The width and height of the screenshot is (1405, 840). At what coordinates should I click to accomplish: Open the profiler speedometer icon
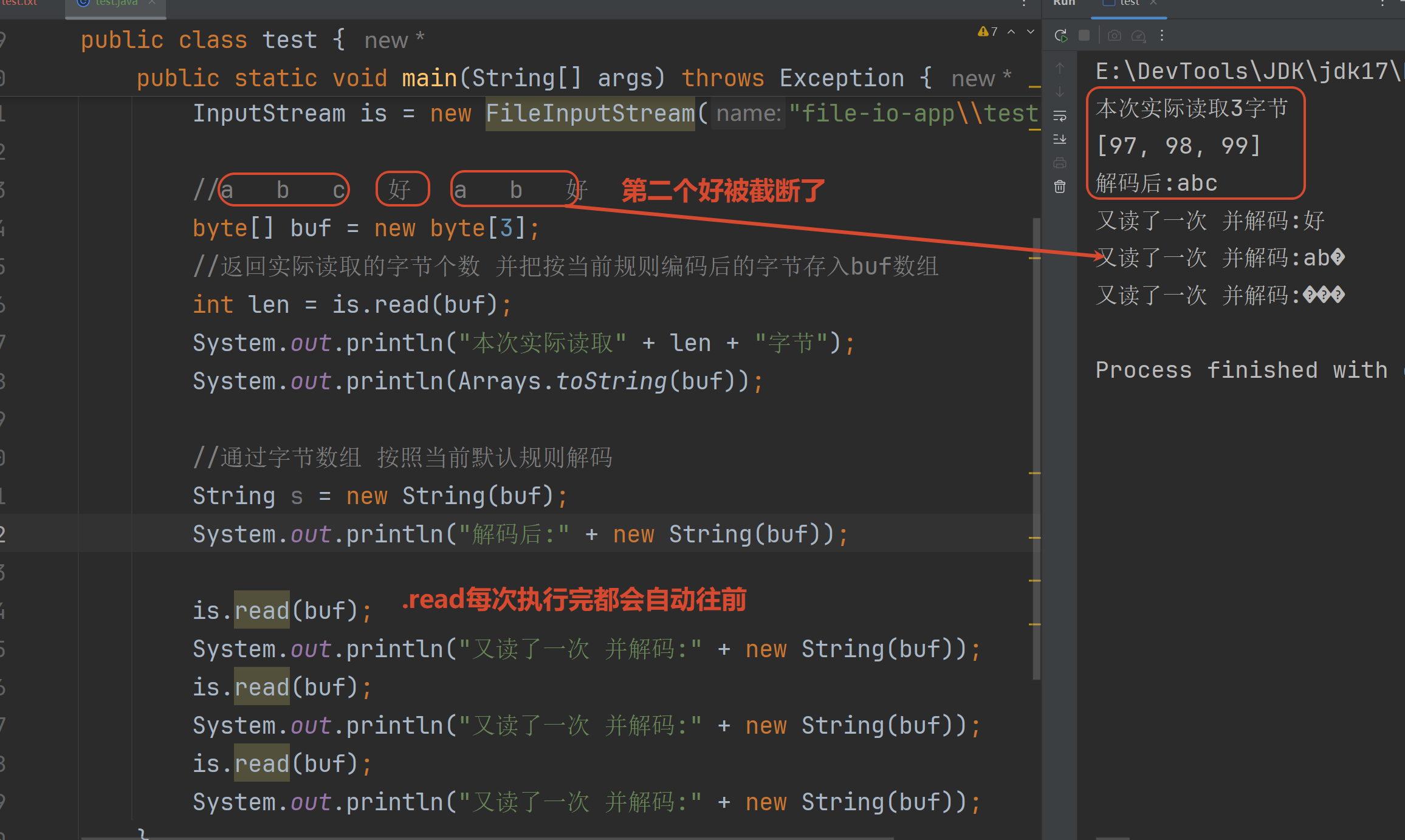point(1138,36)
